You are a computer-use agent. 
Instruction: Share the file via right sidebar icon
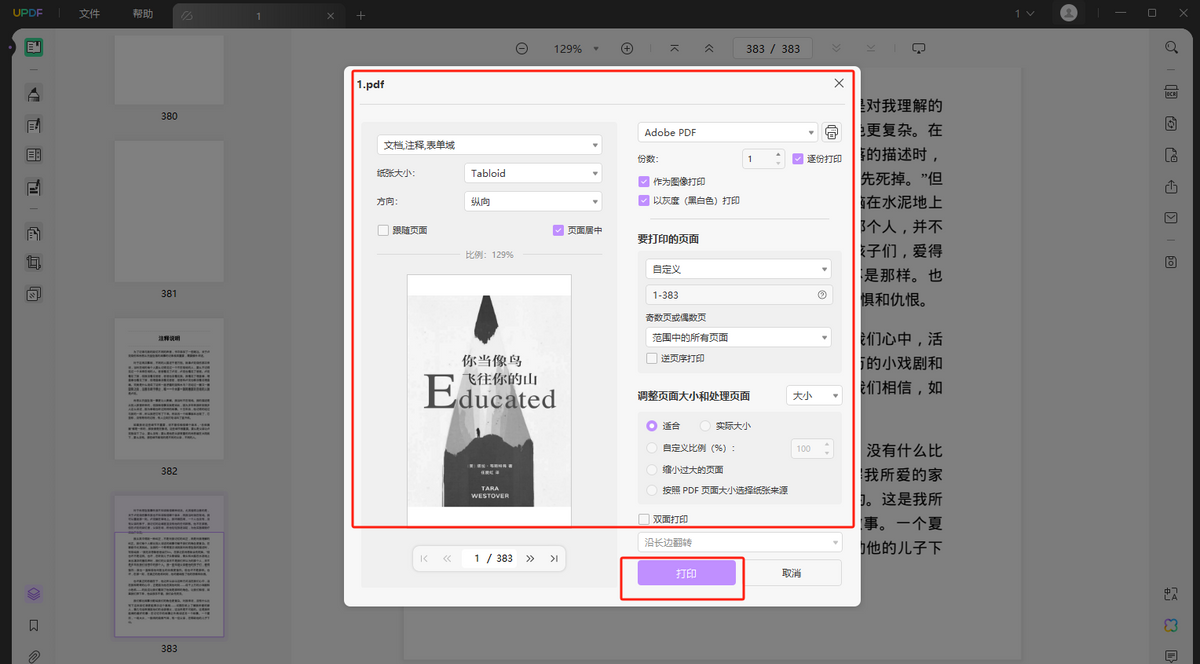coord(1171,187)
